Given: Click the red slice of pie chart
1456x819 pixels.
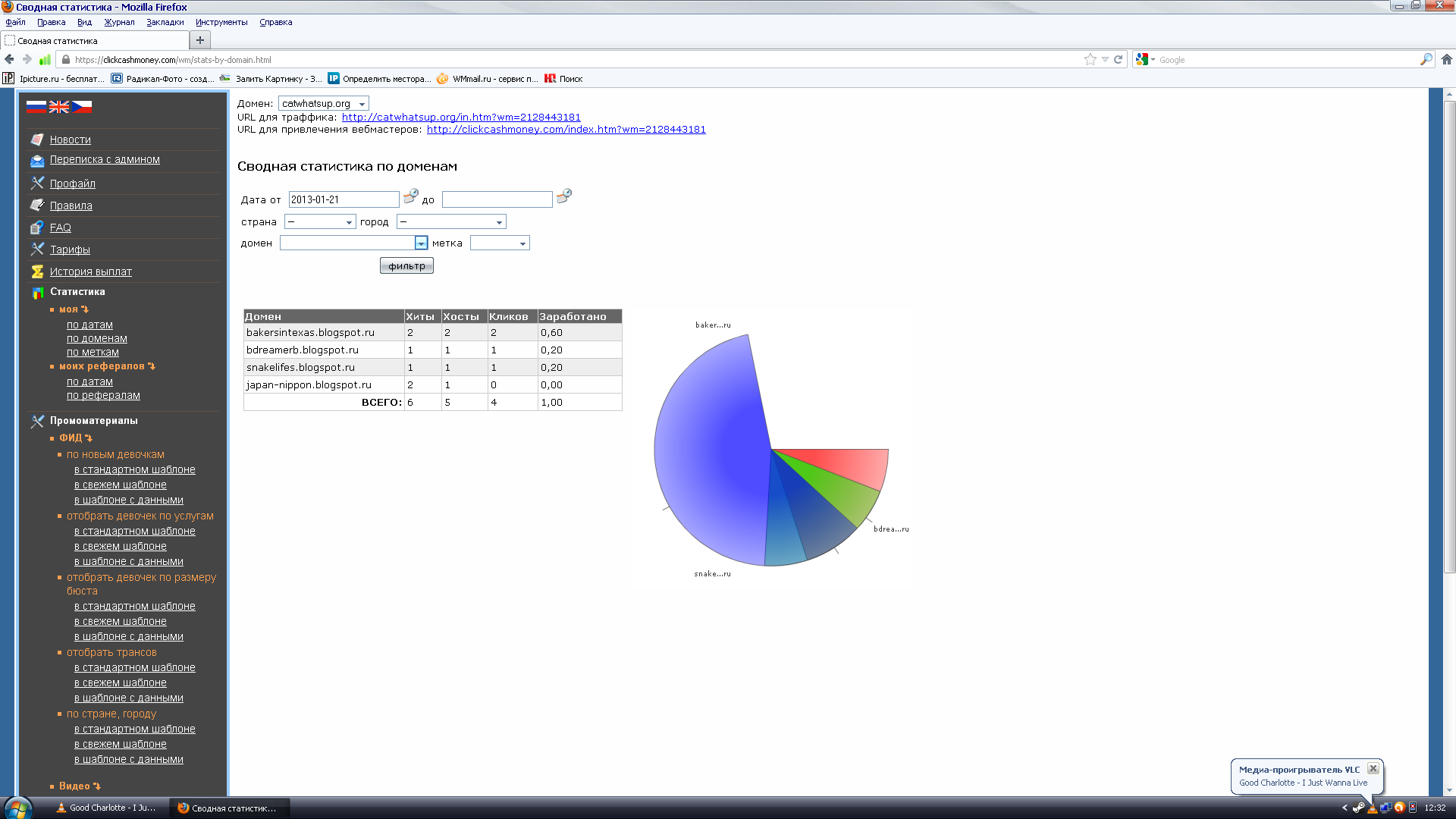Looking at the screenshot, I should click(849, 464).
